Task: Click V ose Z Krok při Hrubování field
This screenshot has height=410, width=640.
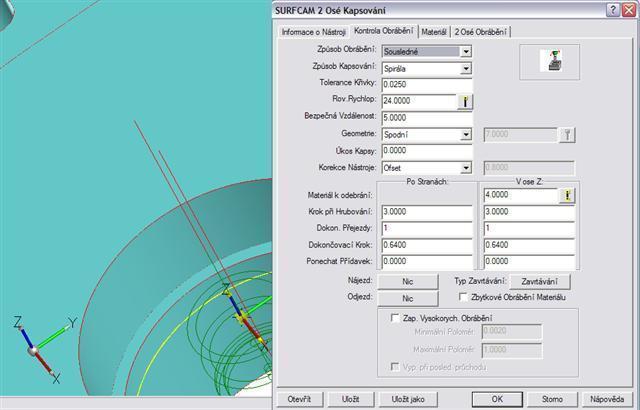Action: click(x=529, y=212)
